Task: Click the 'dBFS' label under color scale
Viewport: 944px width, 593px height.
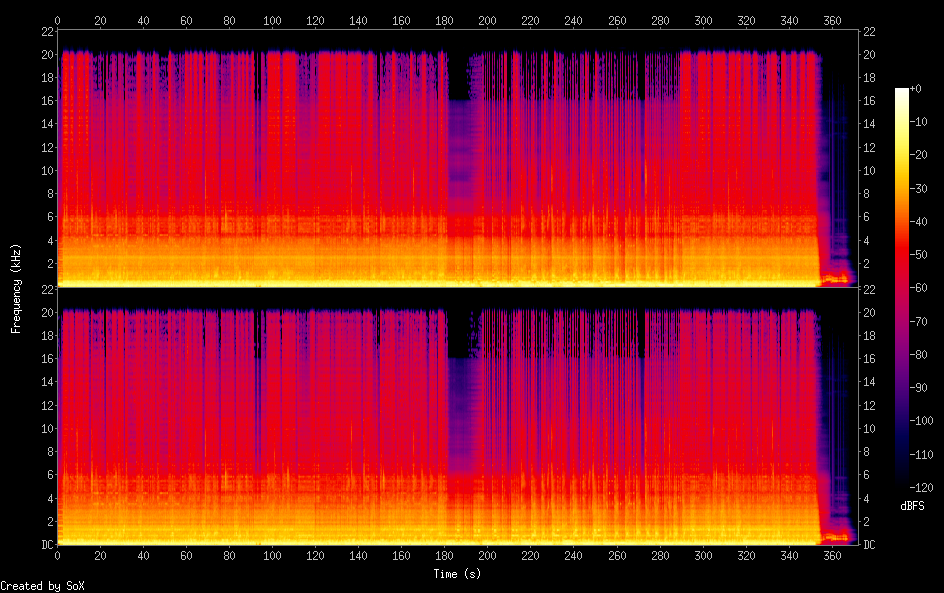Action: coord(911,506)
